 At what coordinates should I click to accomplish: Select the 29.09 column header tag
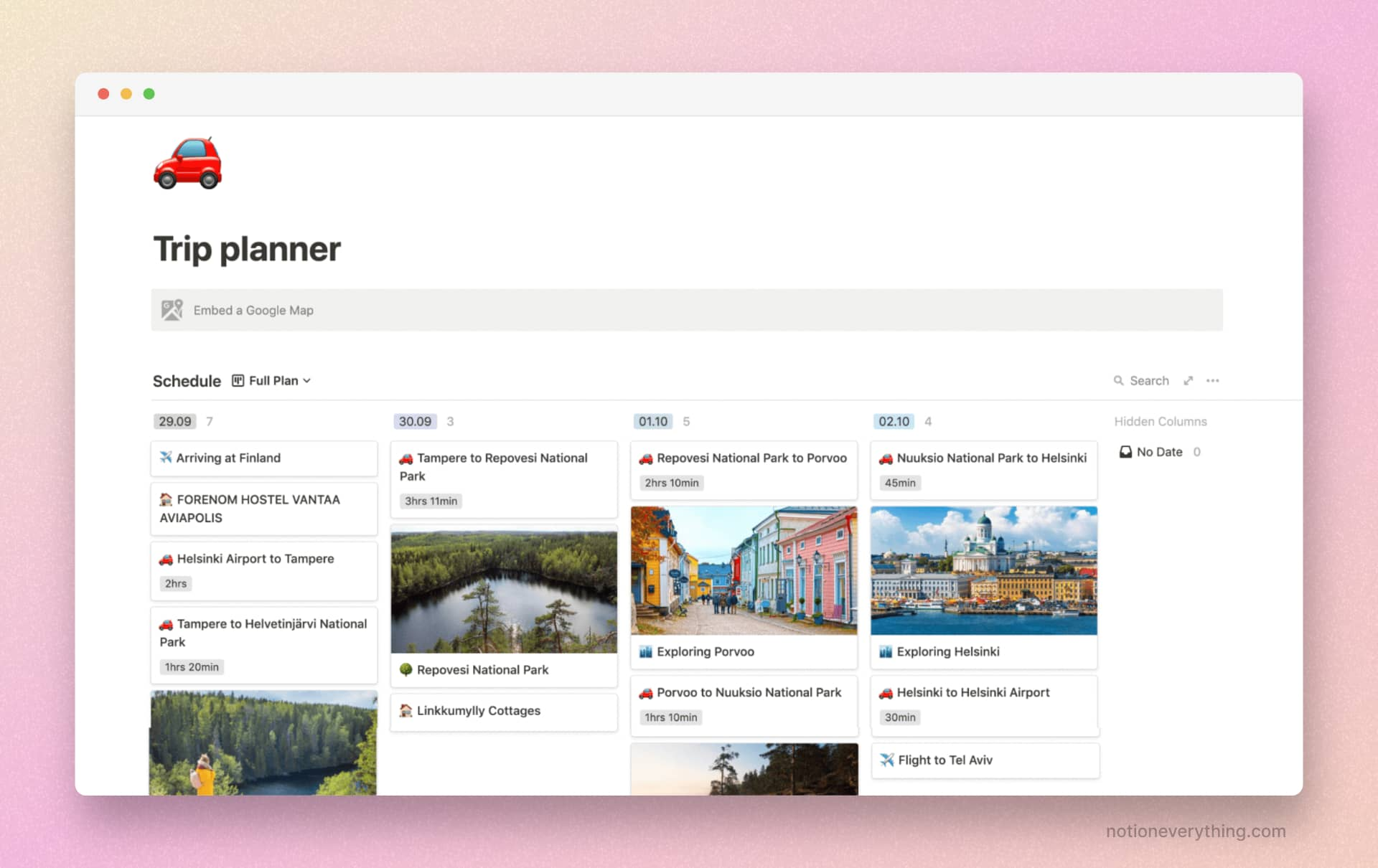[x=175, y=421]
